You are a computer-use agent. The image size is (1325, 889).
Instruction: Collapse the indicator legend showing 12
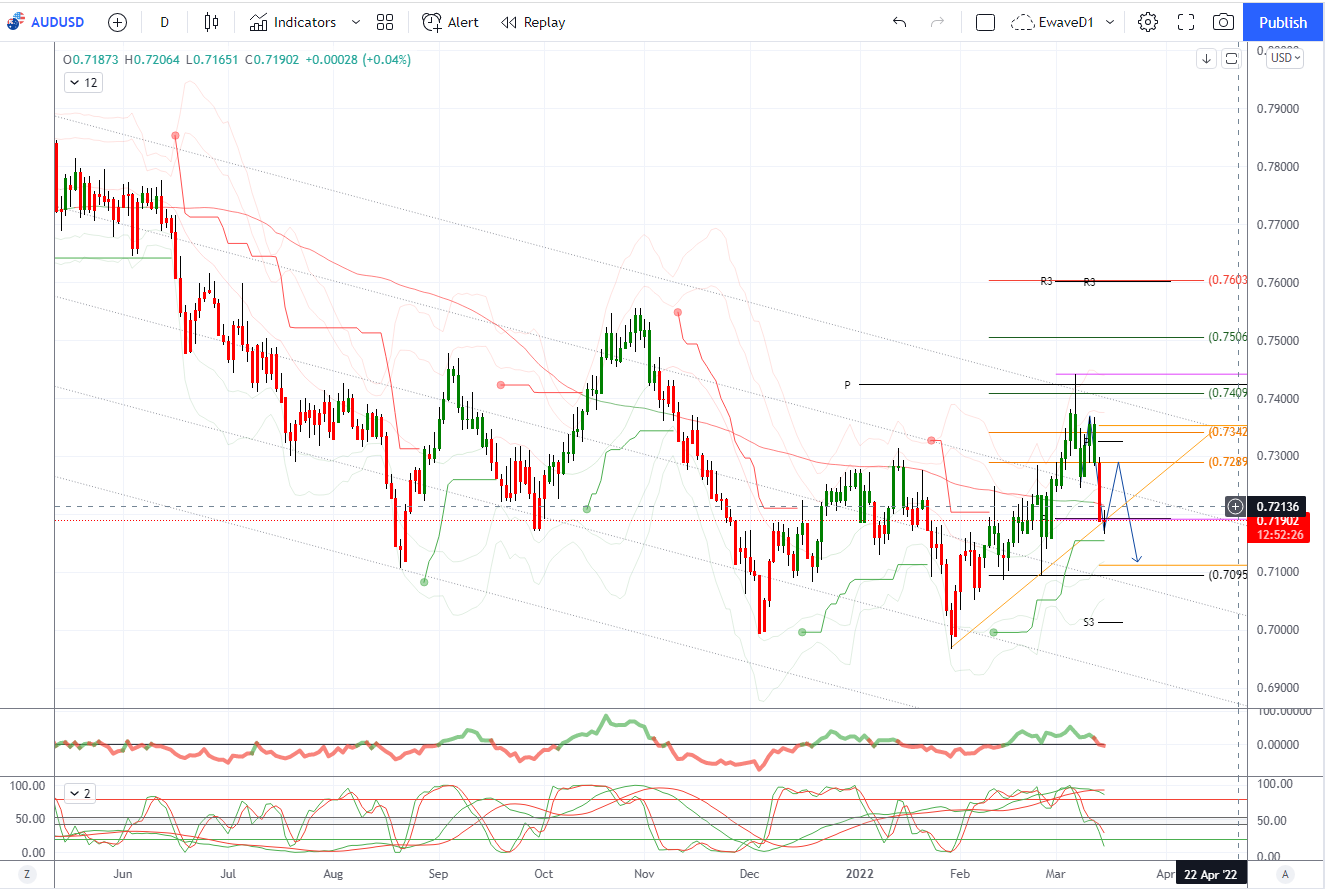point(83,83)
